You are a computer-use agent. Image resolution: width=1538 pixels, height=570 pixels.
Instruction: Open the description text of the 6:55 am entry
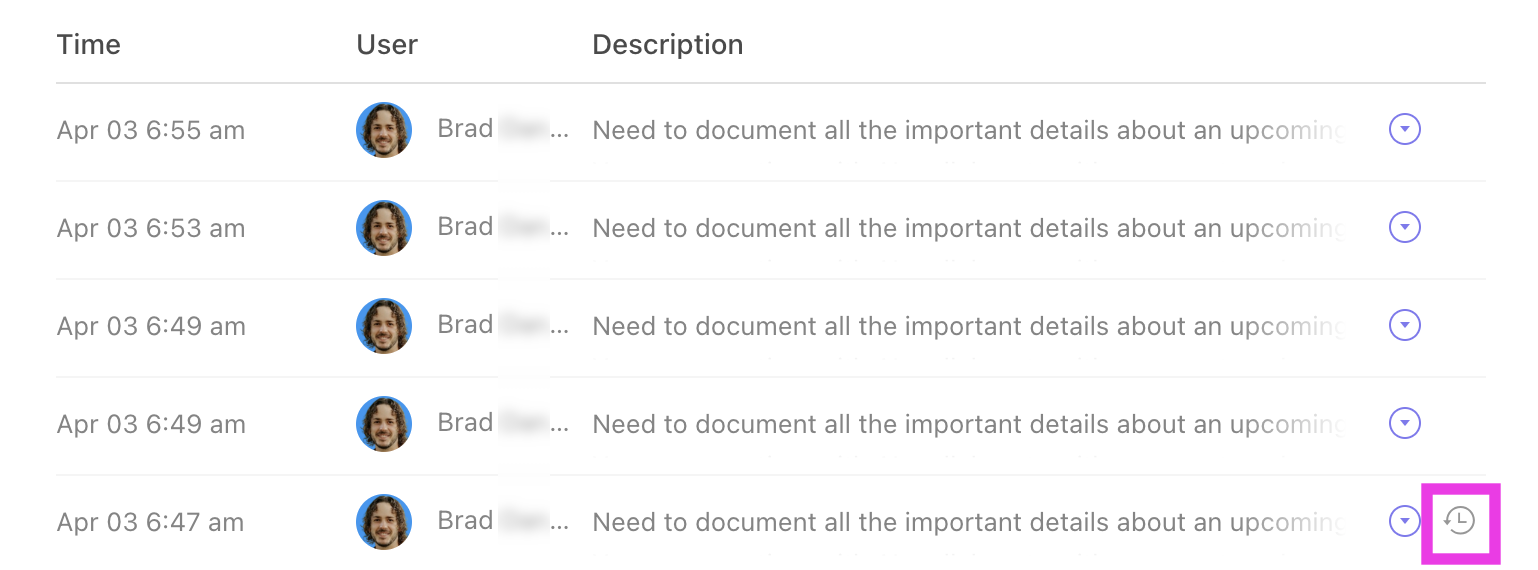(x=967, y=131)
